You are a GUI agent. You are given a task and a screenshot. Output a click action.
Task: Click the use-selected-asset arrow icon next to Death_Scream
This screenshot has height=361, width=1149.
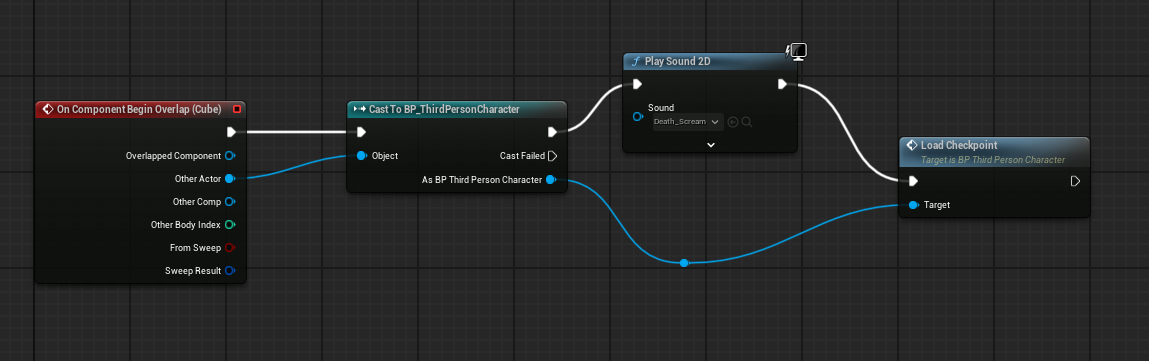click(734, 122)
